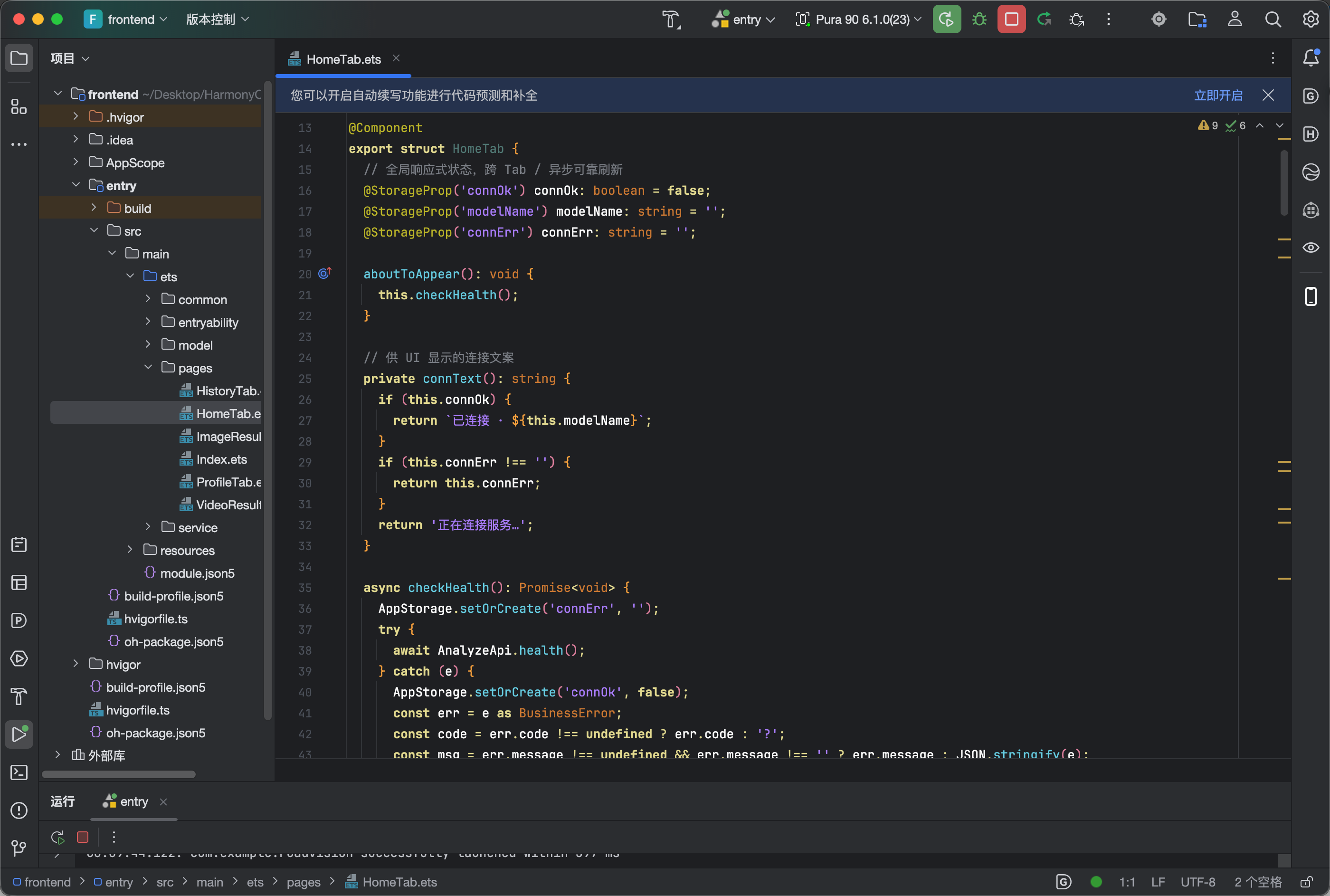The width and height of the screenshot is (1330, 896).
Task: Collapse the pages folder
Action: (148, 367)
